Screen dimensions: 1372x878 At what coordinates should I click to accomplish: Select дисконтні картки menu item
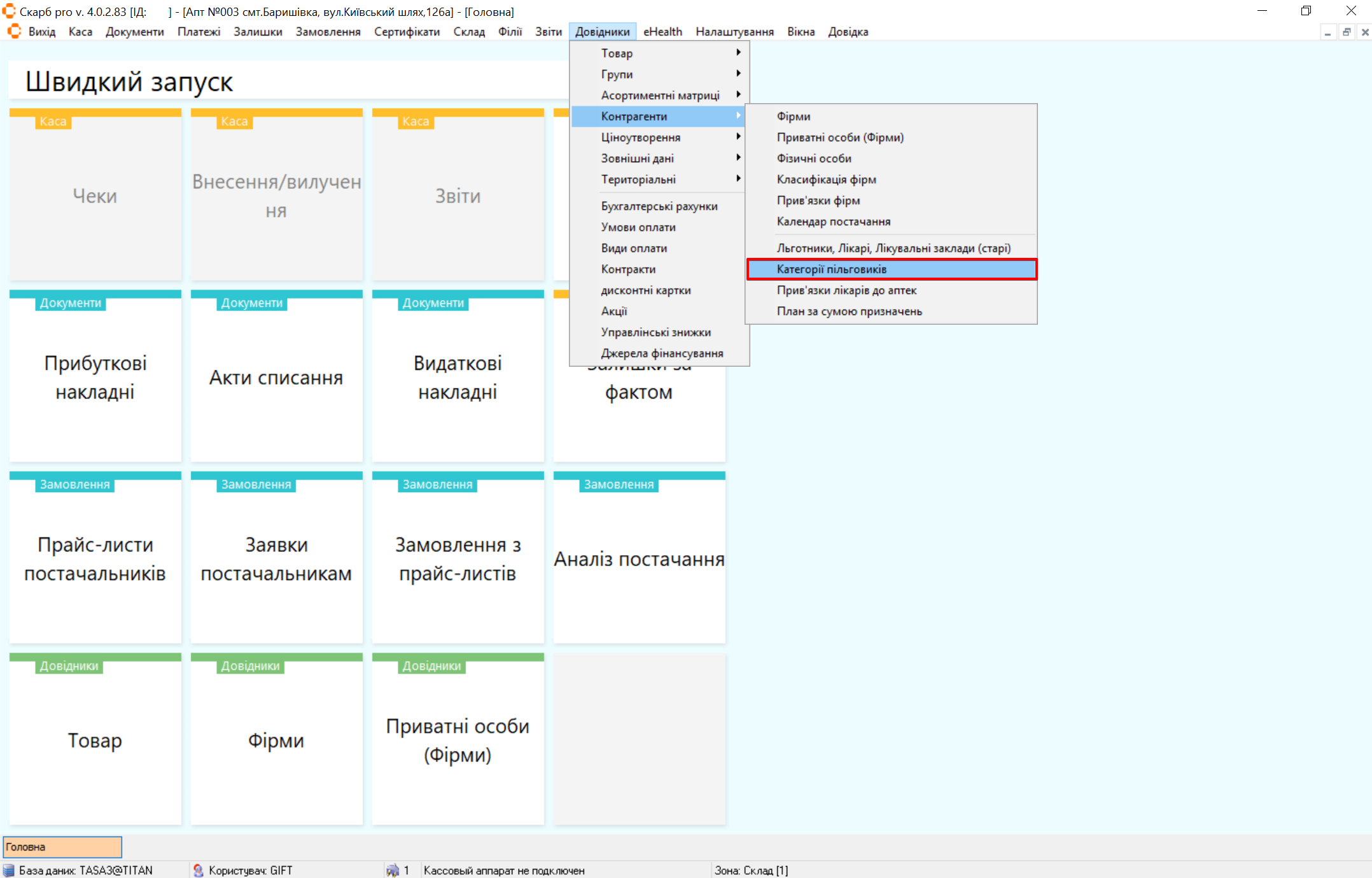pyautogui.click(x=646, y=290)
